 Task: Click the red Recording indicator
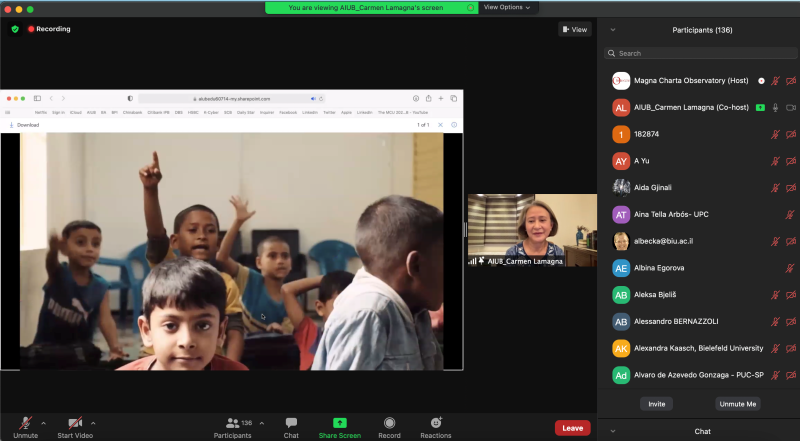[49, 29]
